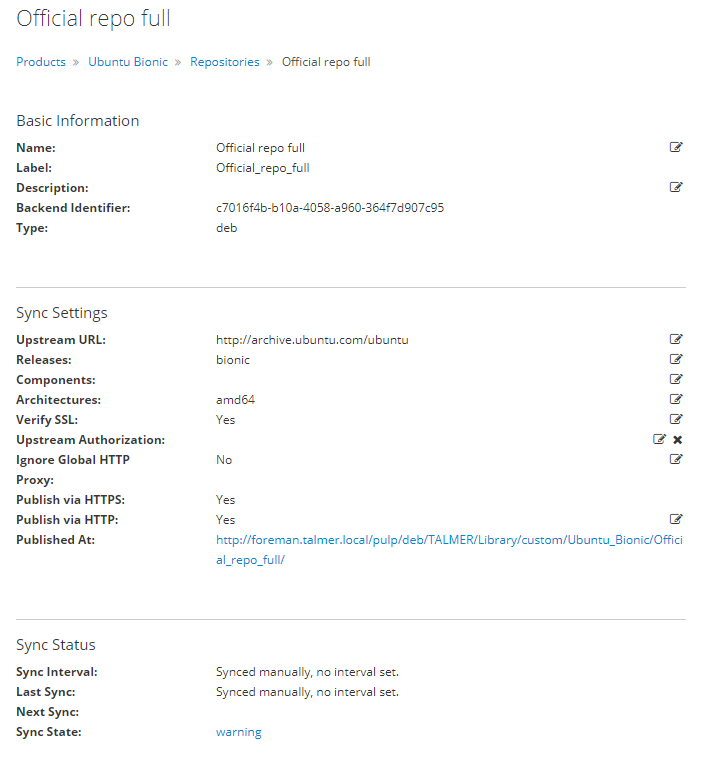Open the Published At repository URL
The height and width of the screenshot is (760, 718).
(449, 550)
